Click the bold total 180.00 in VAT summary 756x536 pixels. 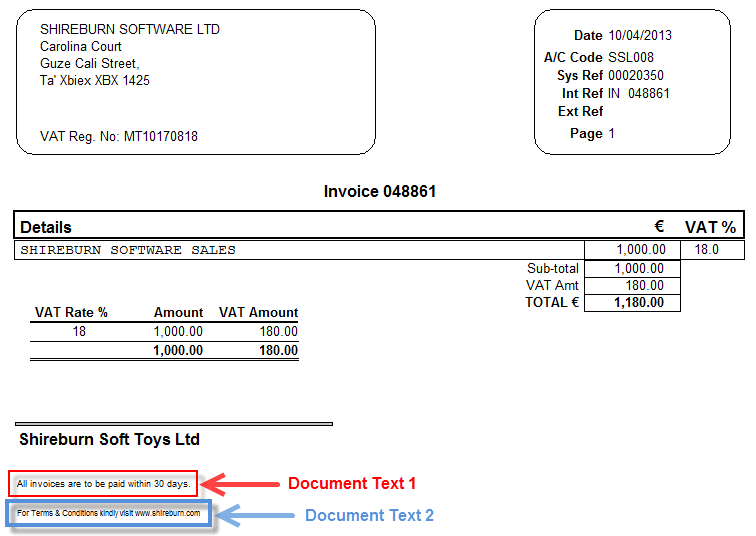pos(278,350)
